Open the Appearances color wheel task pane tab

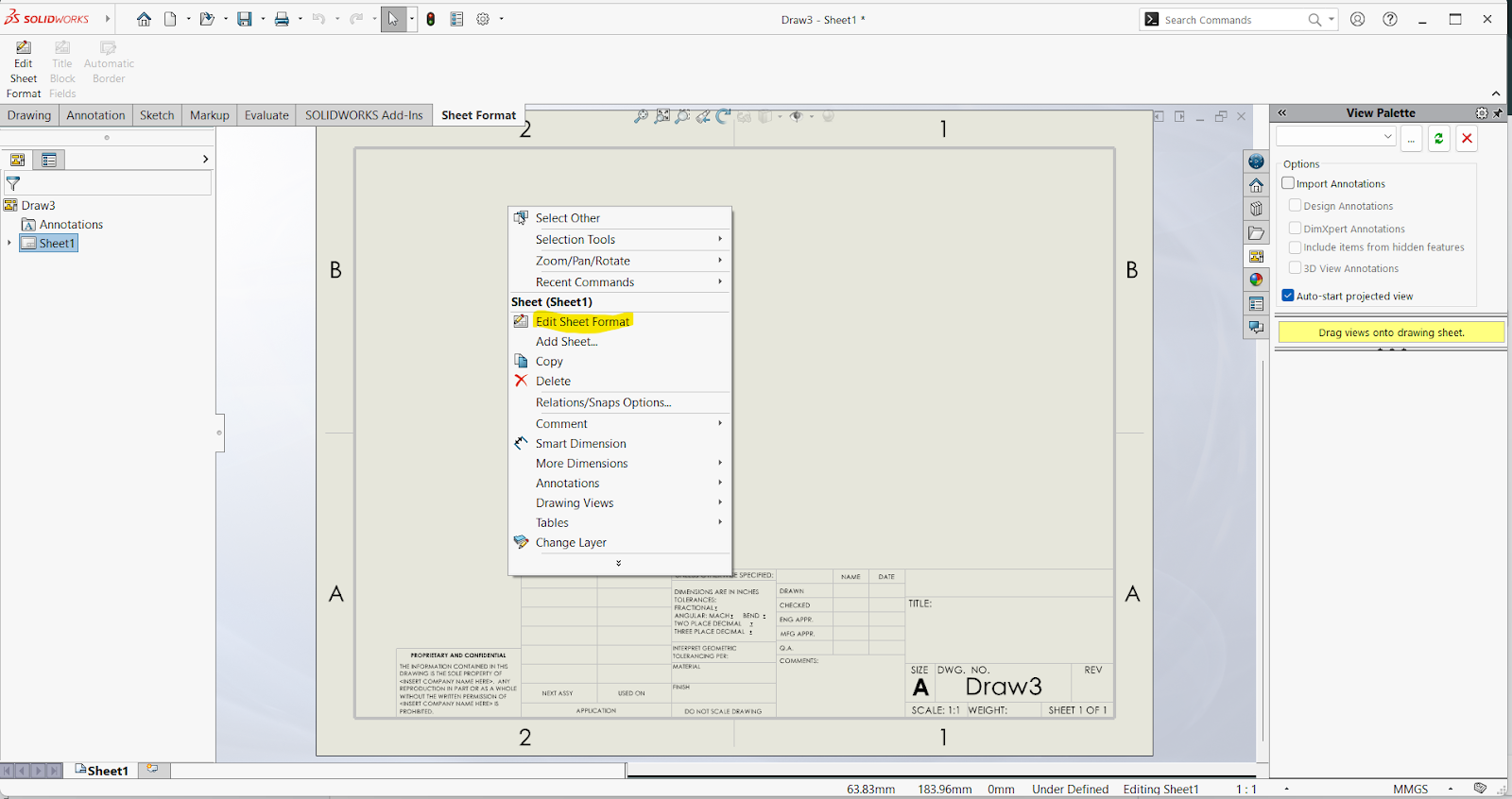(1256, 280)
